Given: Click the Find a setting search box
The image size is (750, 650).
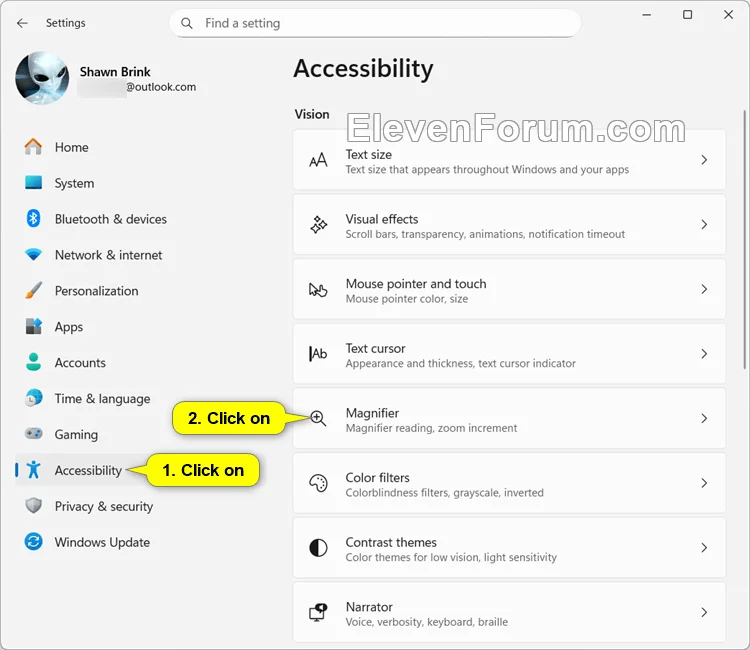Looking at the screenshot, I should pos(375,23).
